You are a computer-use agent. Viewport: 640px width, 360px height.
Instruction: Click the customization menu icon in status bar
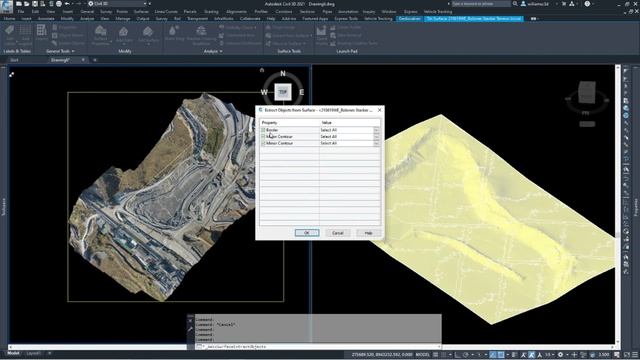point(635,355)
